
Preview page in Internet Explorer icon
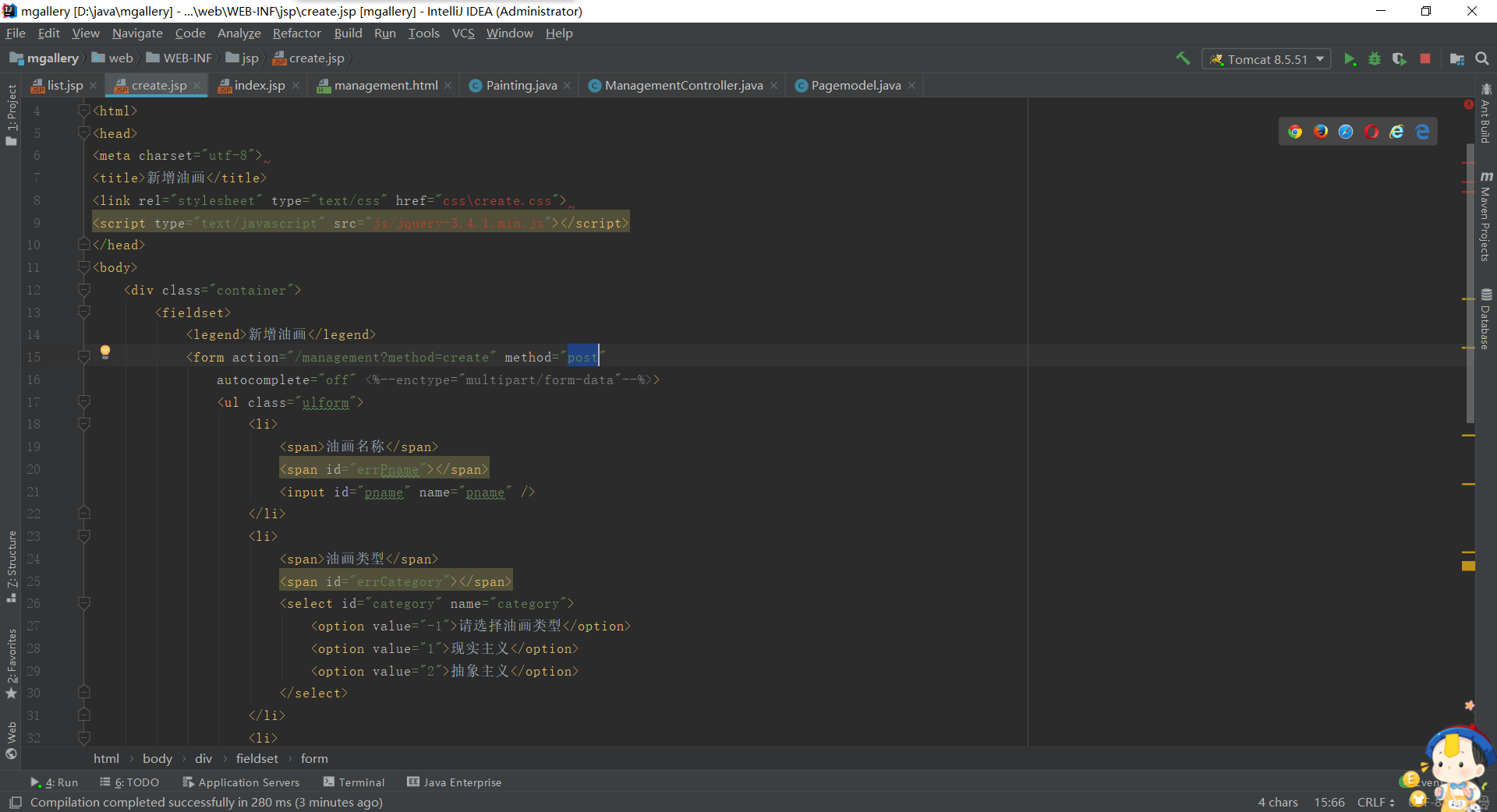[1396, 132]
